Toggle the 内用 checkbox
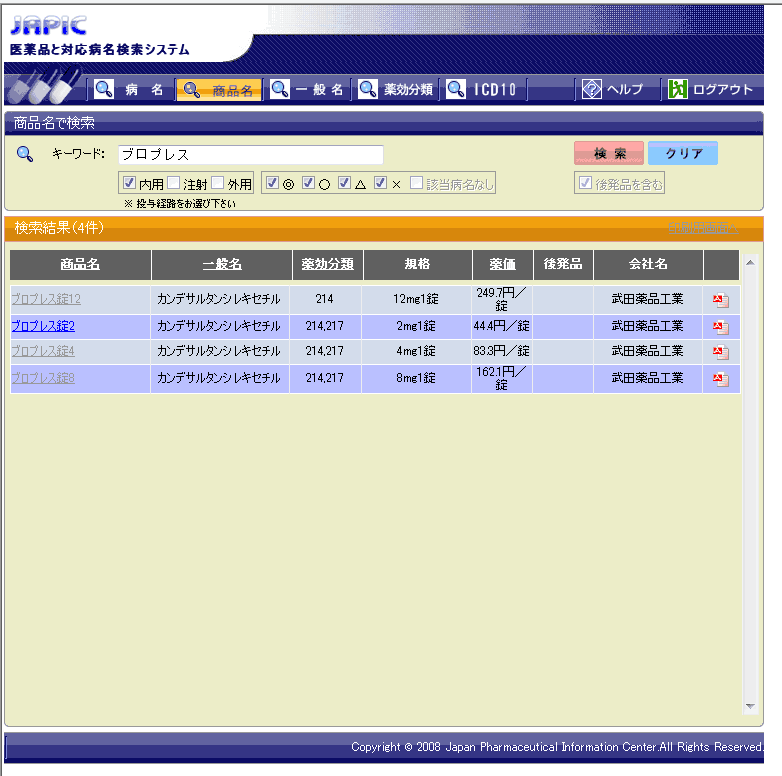The image size is (782, 776). (x=129, y=184)
